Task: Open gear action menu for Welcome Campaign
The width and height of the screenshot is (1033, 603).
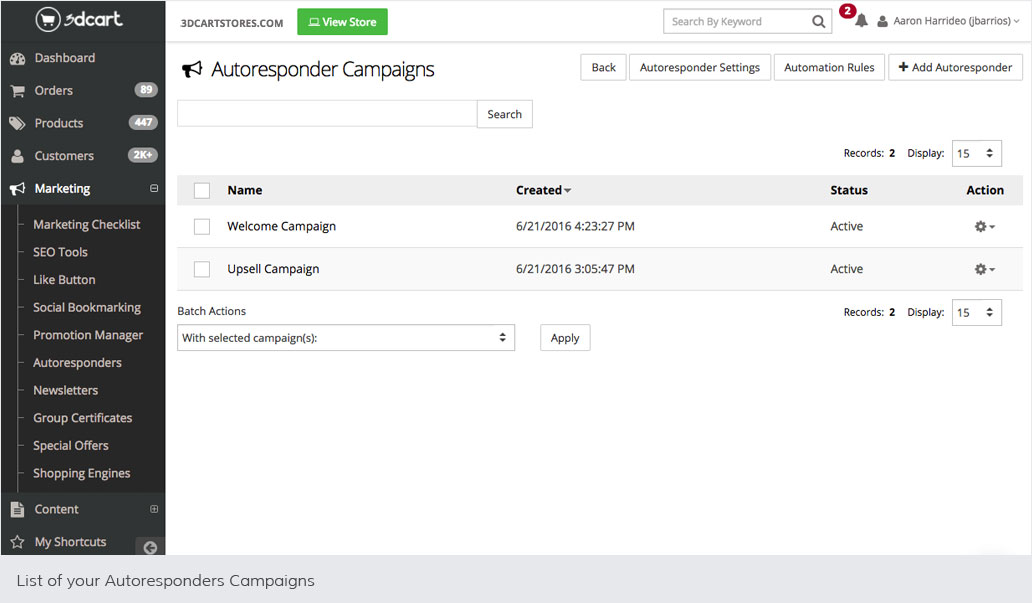Action: tap(984, 227)
